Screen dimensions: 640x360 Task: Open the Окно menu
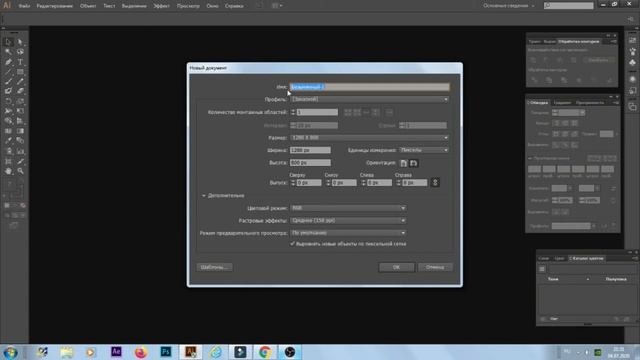pos(212,6)
